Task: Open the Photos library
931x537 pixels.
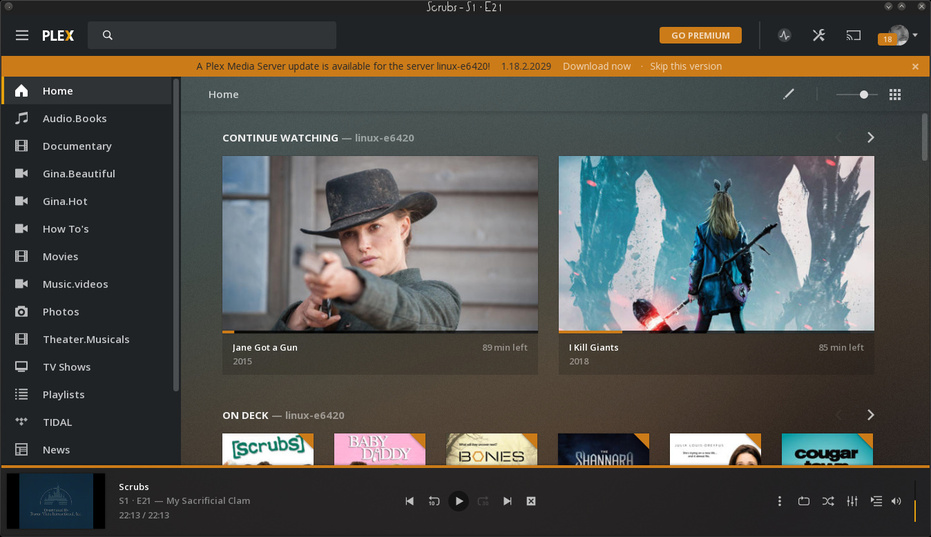Action: (x=87, y=312)
